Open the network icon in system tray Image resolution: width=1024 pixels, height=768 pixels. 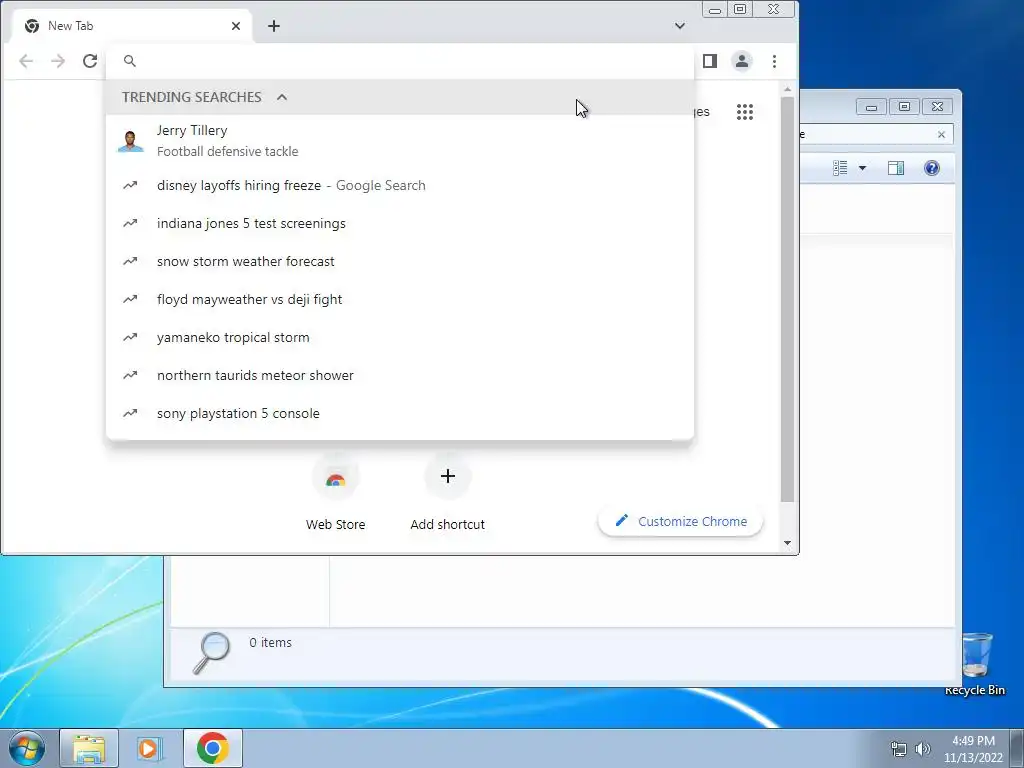[899, 749]
